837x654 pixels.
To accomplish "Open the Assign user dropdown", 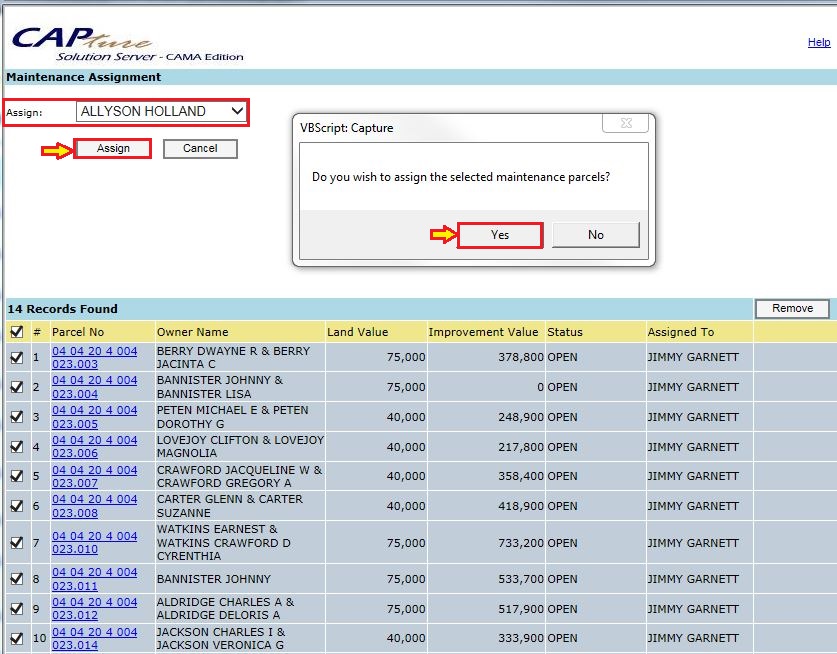I will [163, 112].
